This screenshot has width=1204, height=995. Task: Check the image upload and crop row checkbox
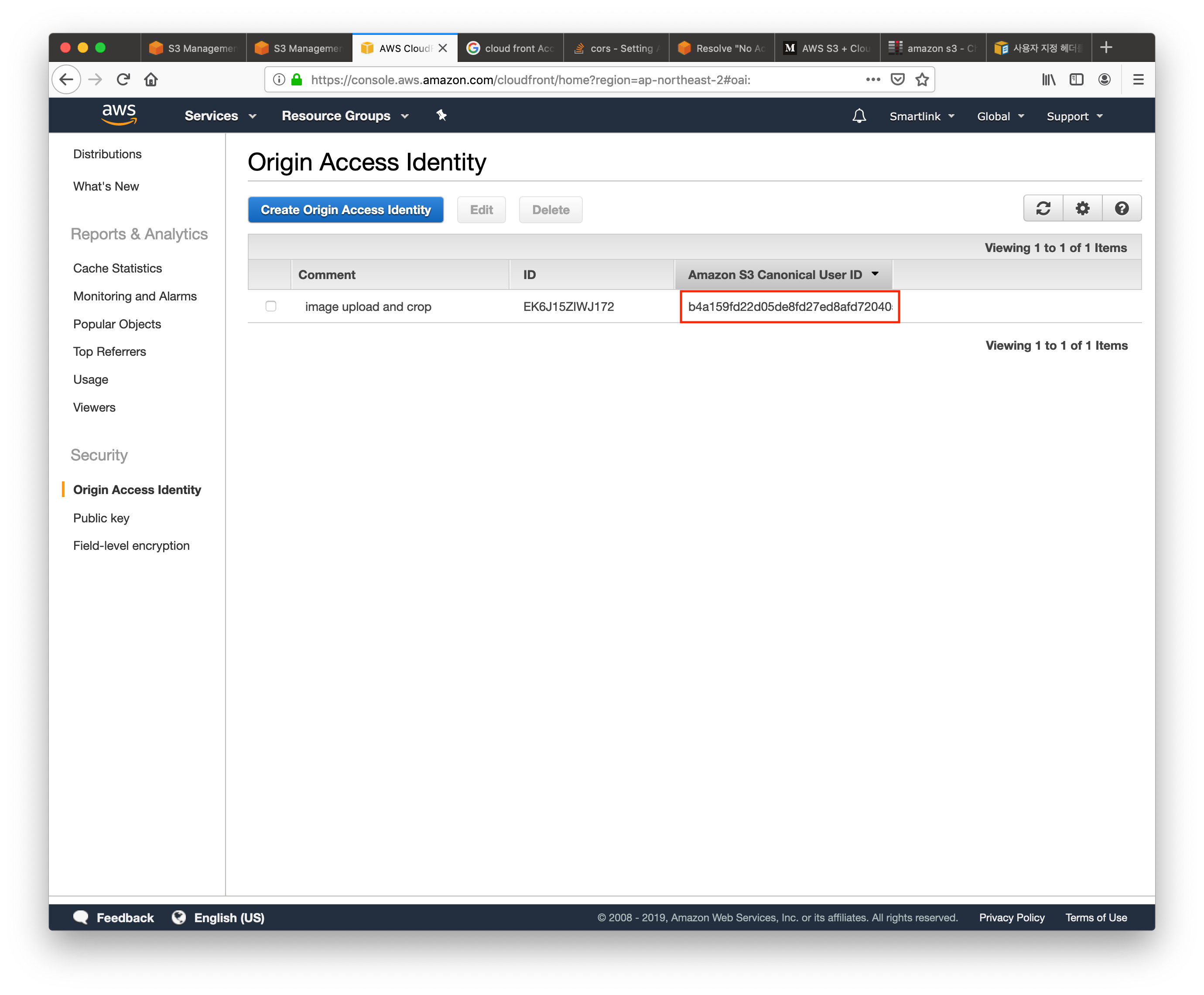[x=270, y=307]
